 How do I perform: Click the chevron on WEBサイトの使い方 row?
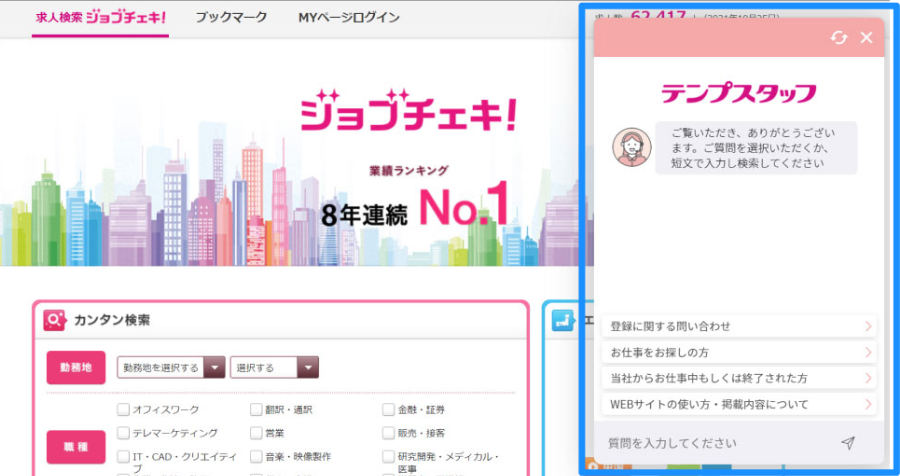pyautogui.click(x=868, y=404)
